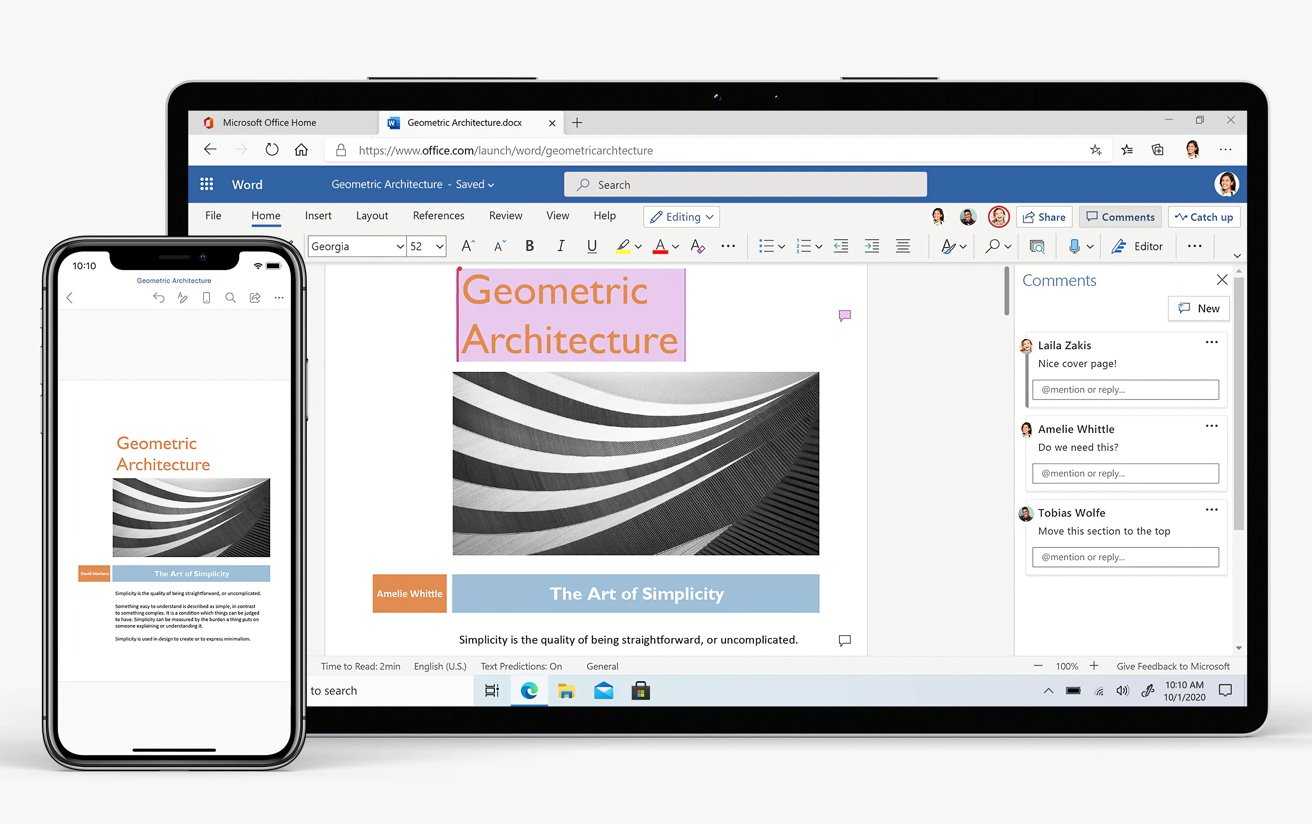Viewport: 1312px width, 824px height.
Task: Expand the font size 52 dropdown
Action: [x=440, y=246]
